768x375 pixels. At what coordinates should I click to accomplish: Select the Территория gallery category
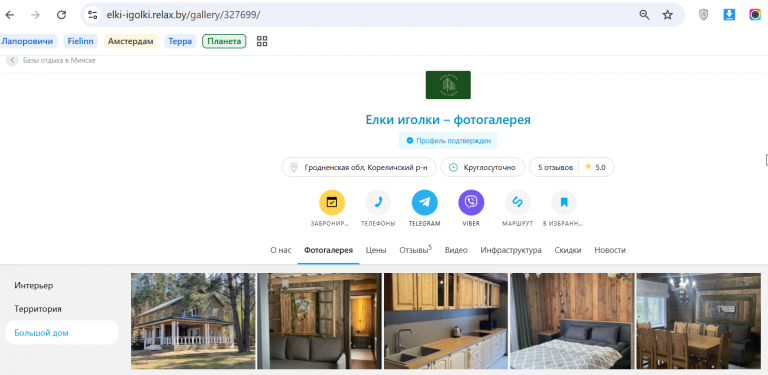38,309
